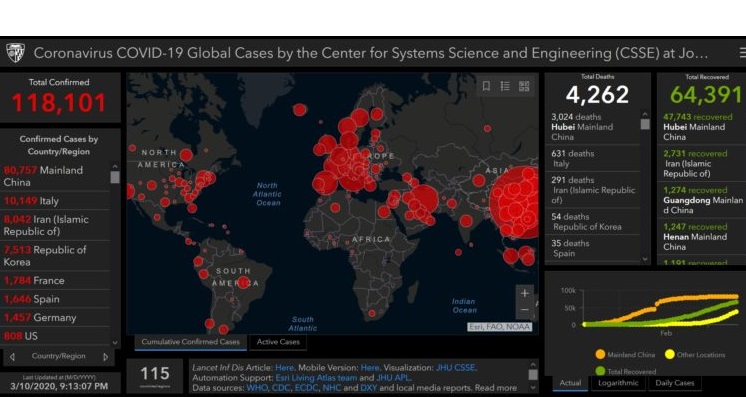This screenshot has height=397, width=746.
Task: Open the hamburger menu at title bar right
Action: (742, 53)
